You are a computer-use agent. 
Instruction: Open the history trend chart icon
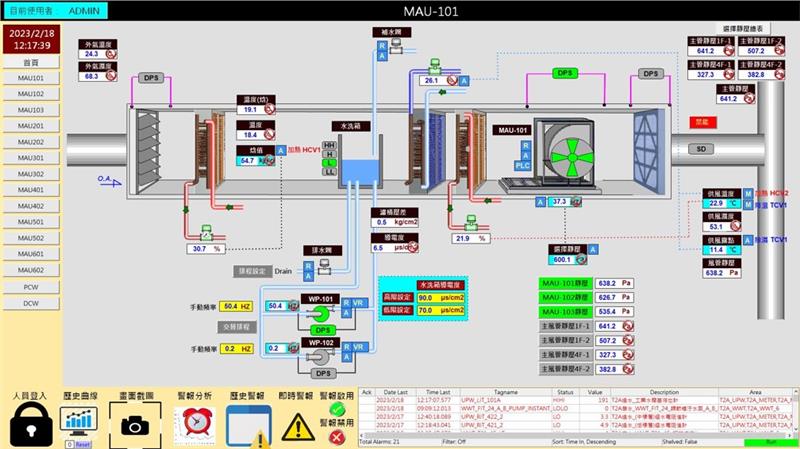pos(79,422)
